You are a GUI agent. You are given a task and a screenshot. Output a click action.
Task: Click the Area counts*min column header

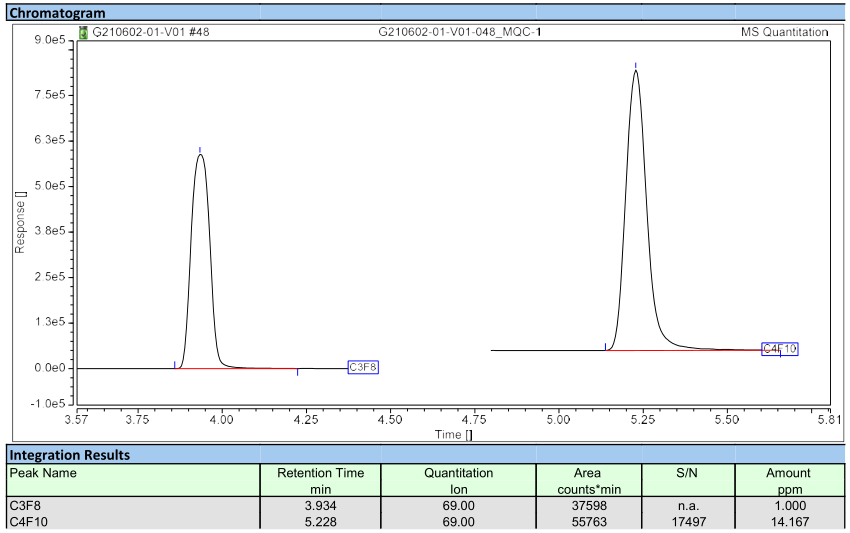[589, 480]
